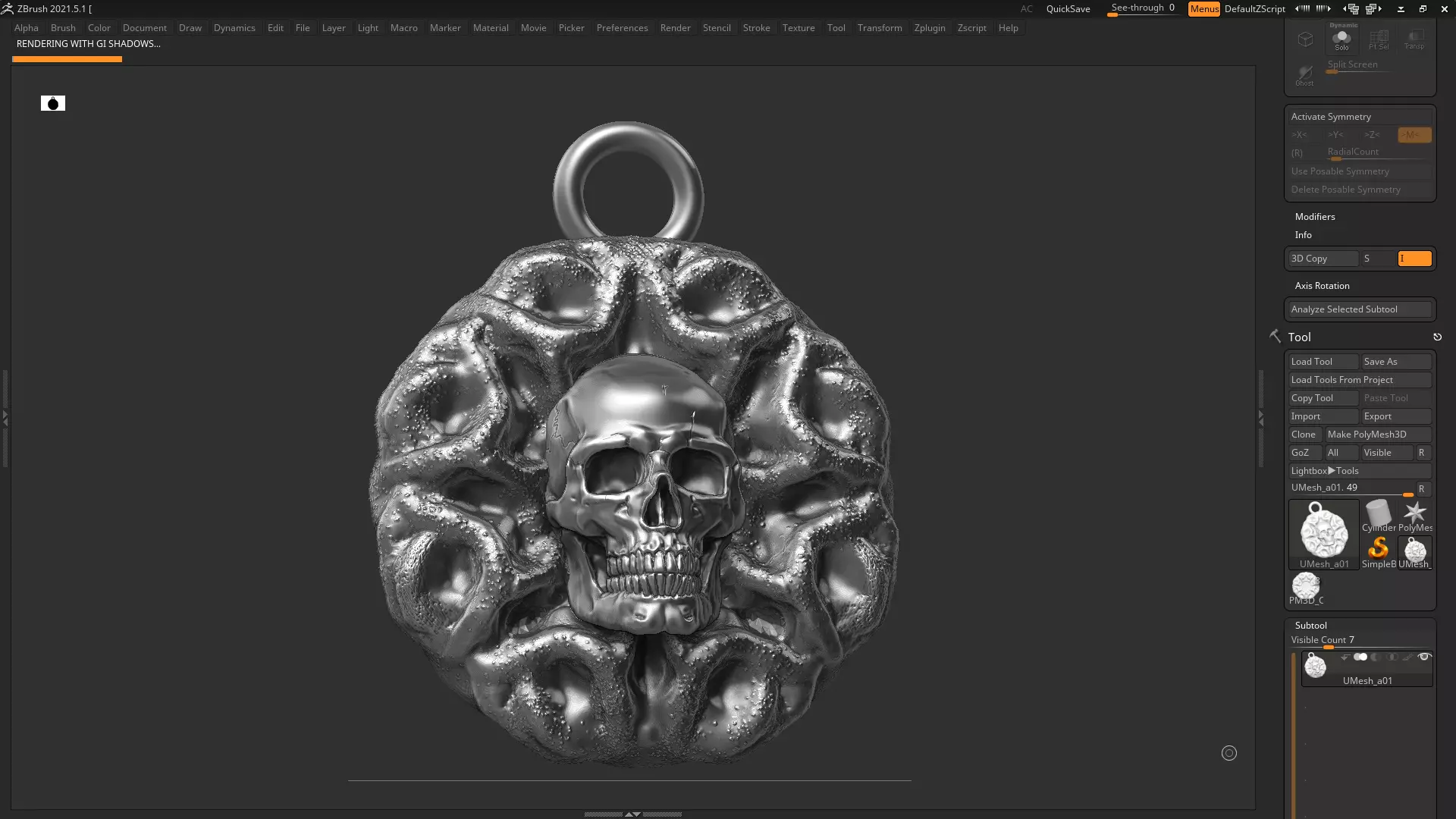Image resolution: width=1456 pixels, height=819 pixels.
Task: Adjust the Visible Count slider
Action: click(x=1360, y=642)
